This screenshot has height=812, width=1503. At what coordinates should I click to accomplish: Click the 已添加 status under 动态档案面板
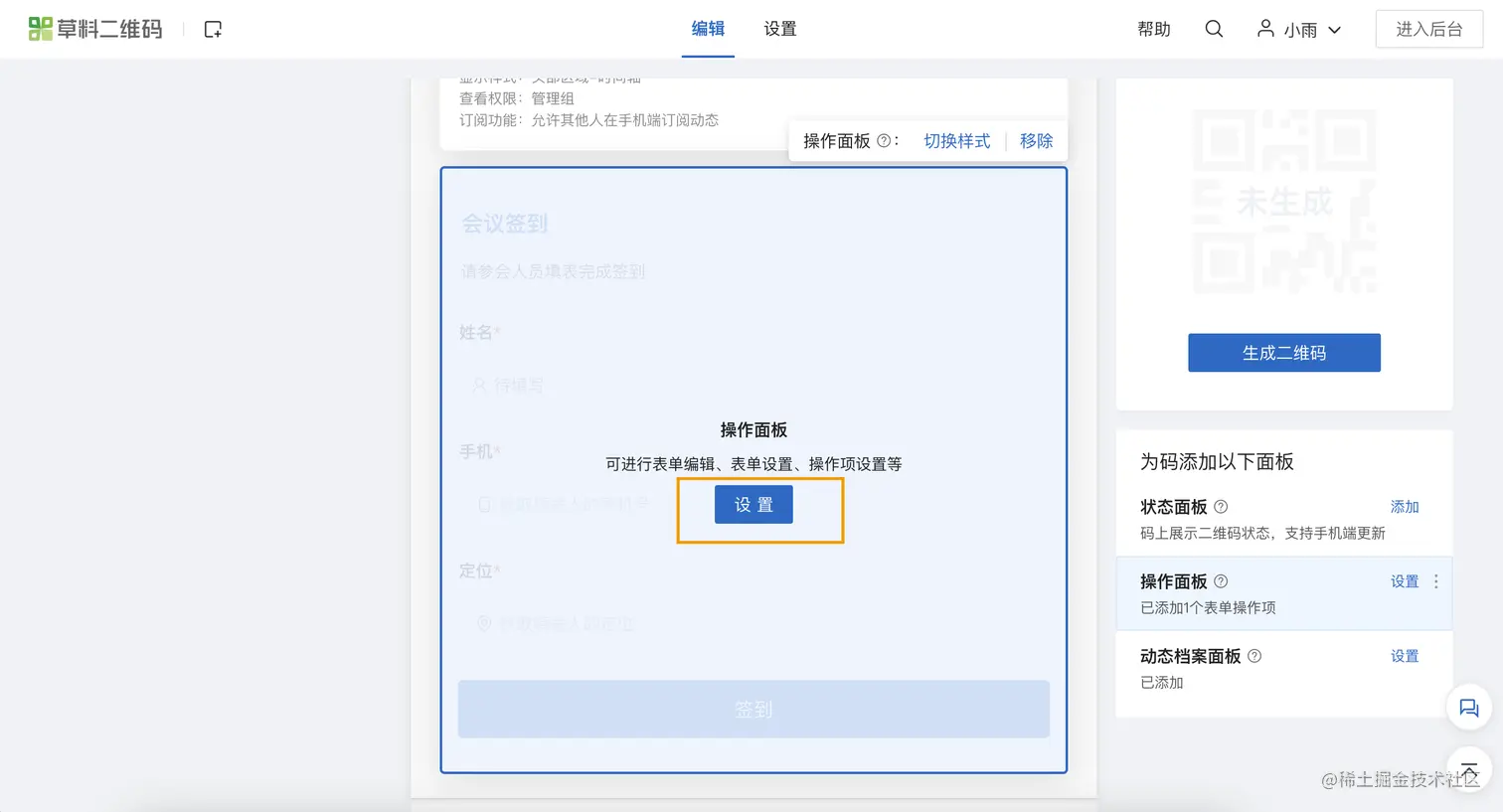pyautogui.click(x=1161, y=682)
